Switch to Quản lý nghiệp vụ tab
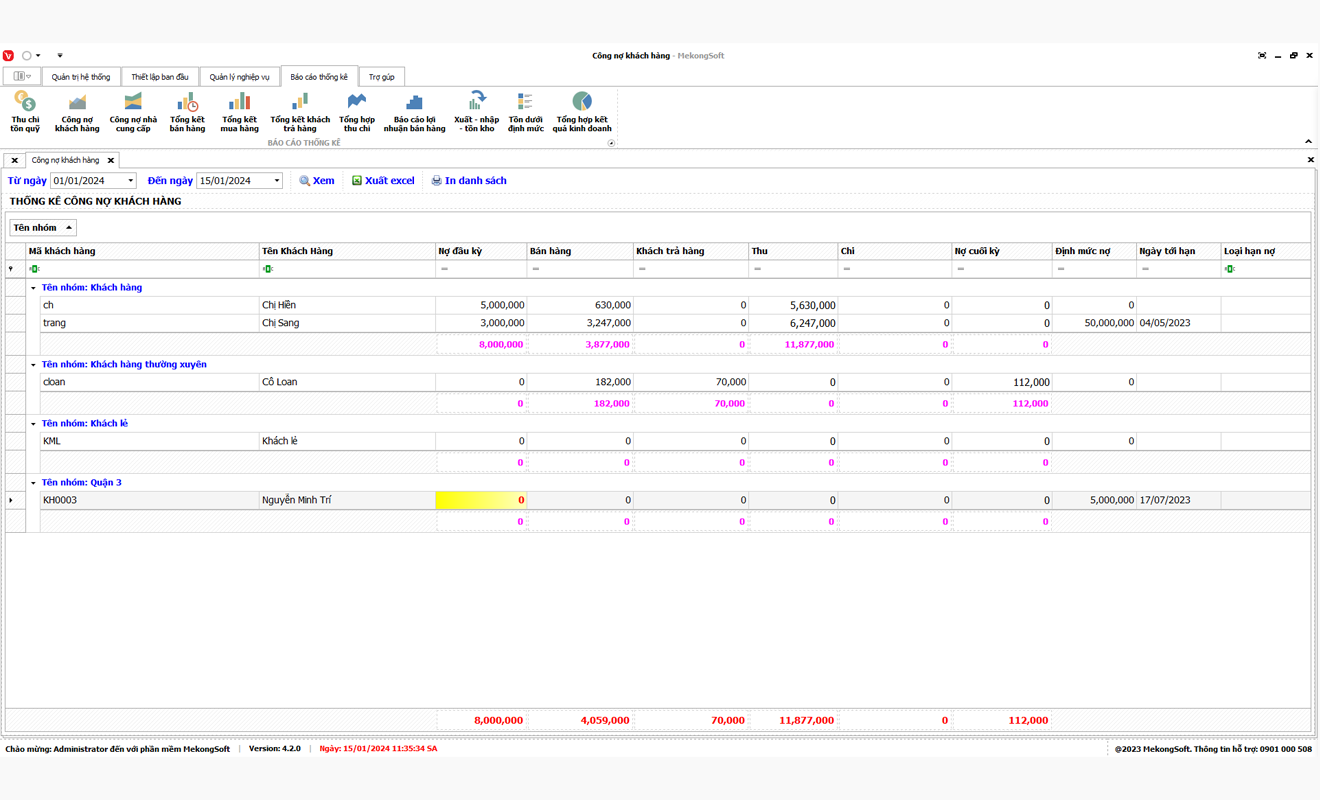1320x800 pixels. (x=239, y=77)
